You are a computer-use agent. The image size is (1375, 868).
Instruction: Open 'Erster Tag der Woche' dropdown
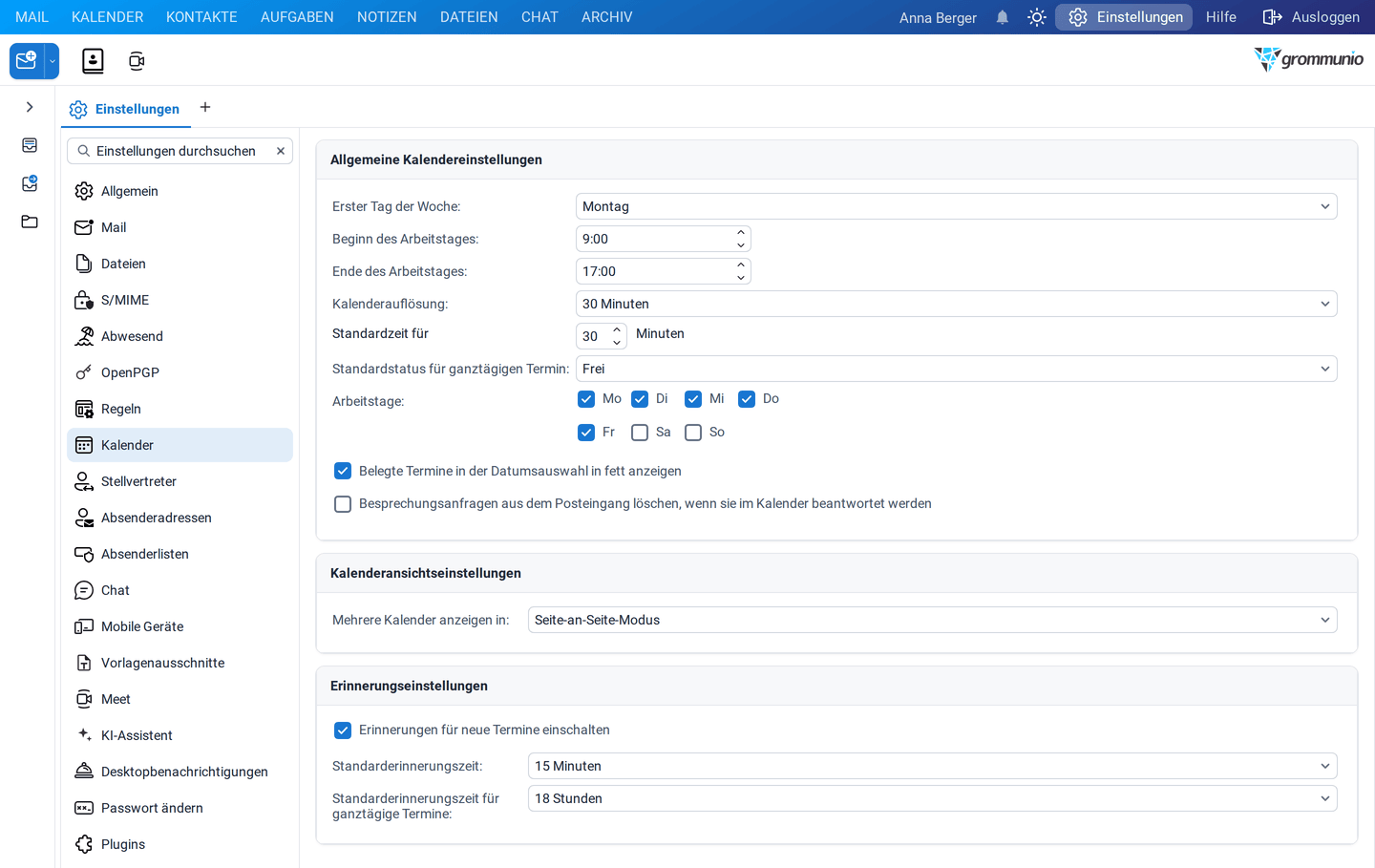[x=956, y=206]
